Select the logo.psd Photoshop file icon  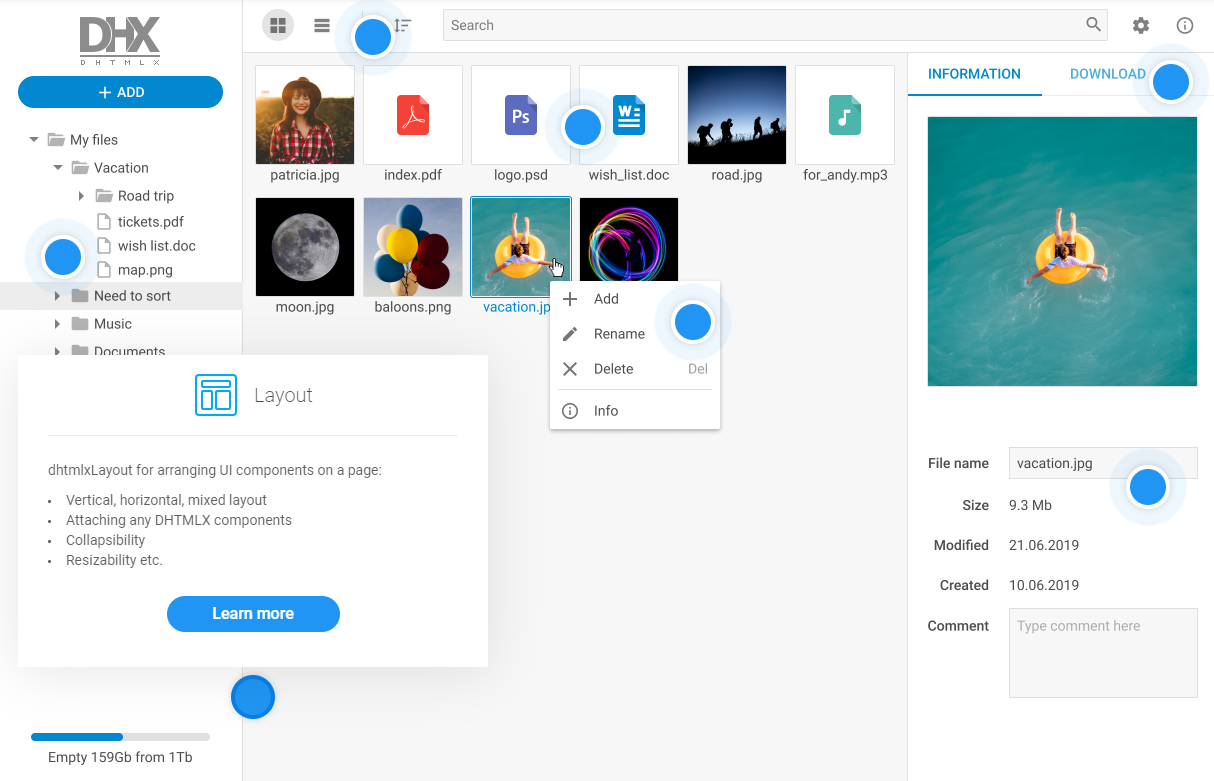[520, 115]
